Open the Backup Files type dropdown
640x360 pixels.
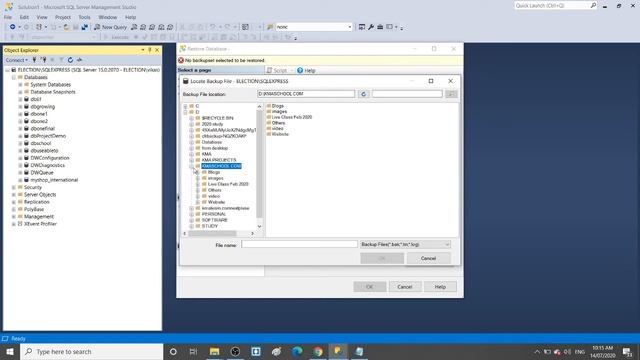(x=405, y=244)
